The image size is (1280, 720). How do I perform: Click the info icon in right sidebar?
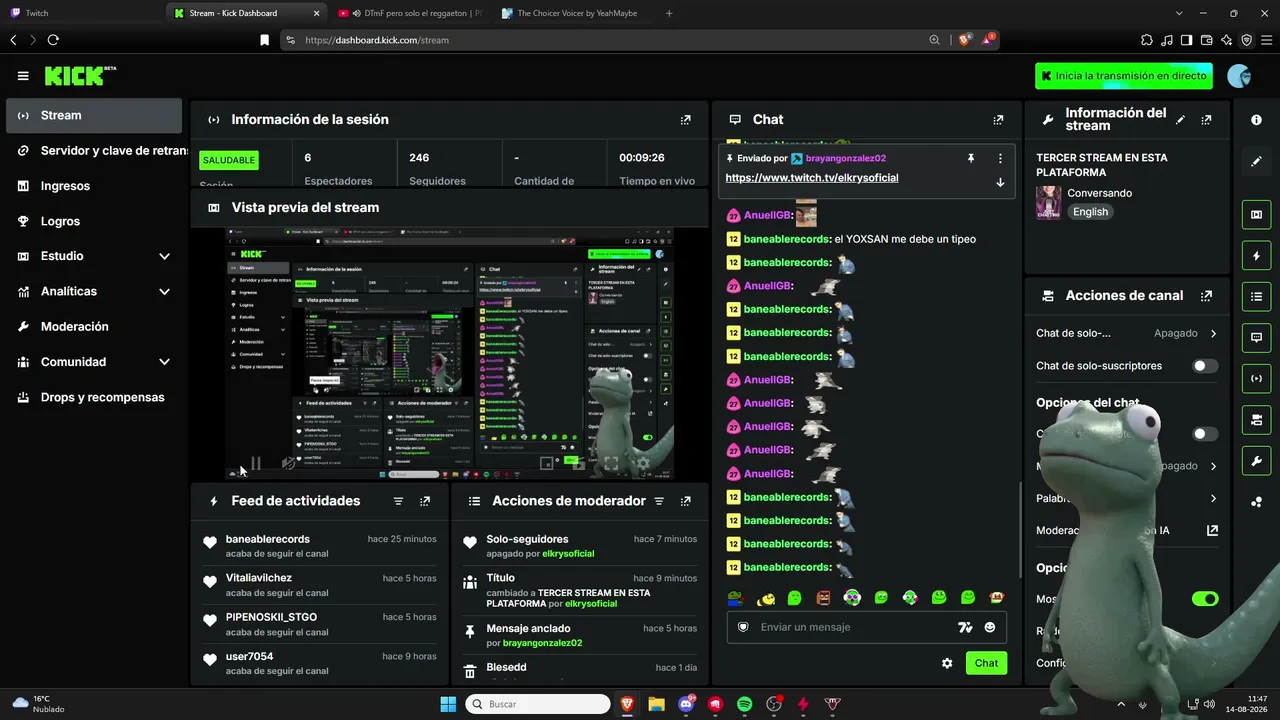pyautogui.click(x=1256, y=120)
